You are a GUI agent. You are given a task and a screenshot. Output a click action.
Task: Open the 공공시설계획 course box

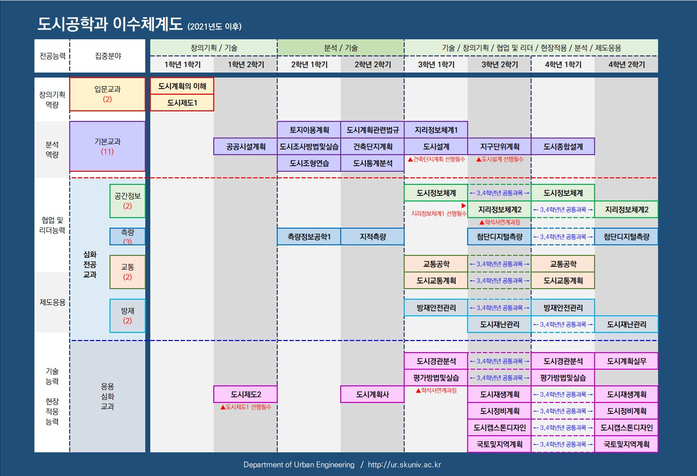(245, 146)
